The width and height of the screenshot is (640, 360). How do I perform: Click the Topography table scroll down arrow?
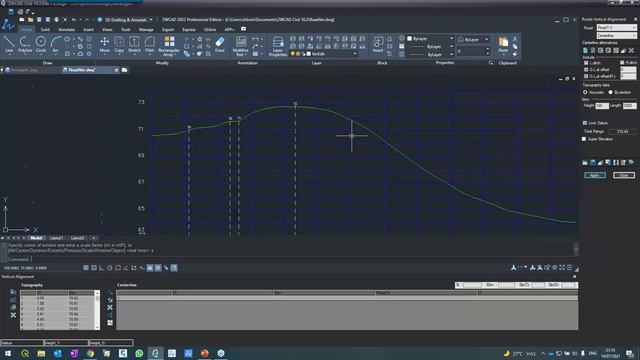(x=97, y=327)
